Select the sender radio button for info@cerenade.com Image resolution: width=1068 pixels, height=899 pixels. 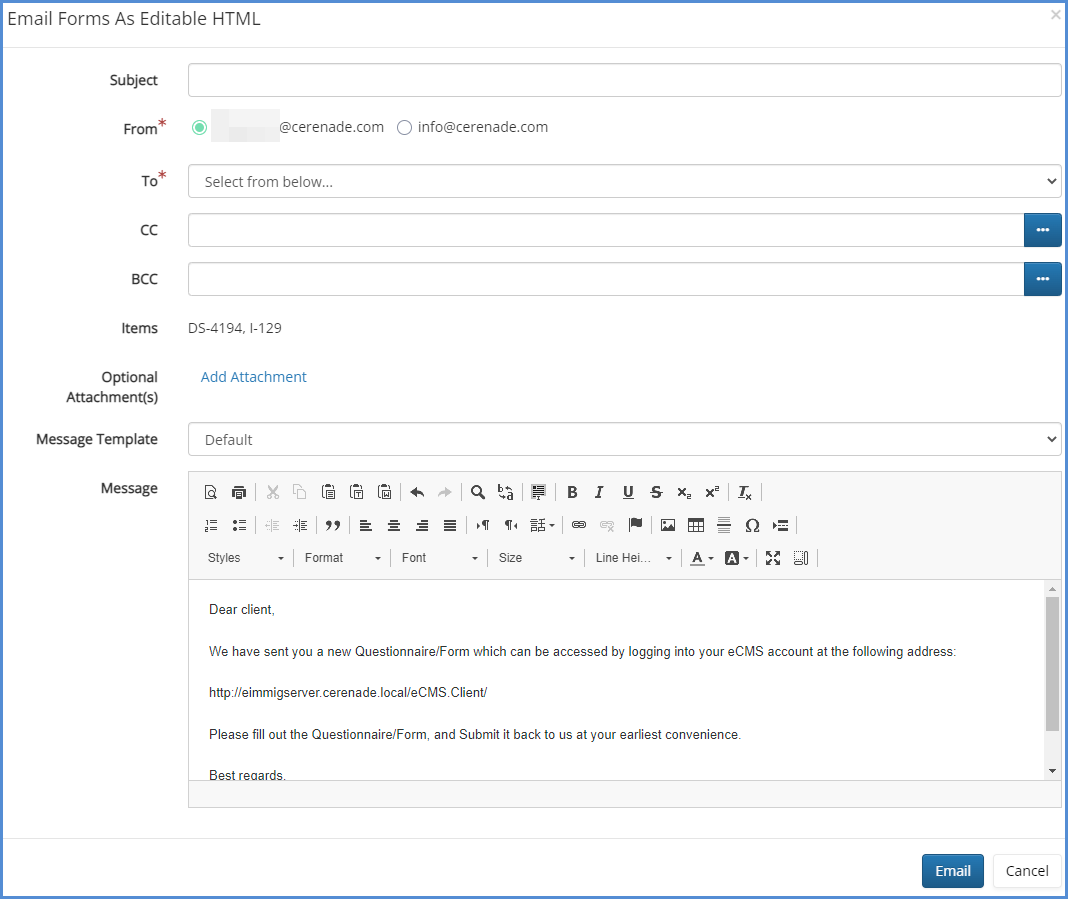click(404, 127)
